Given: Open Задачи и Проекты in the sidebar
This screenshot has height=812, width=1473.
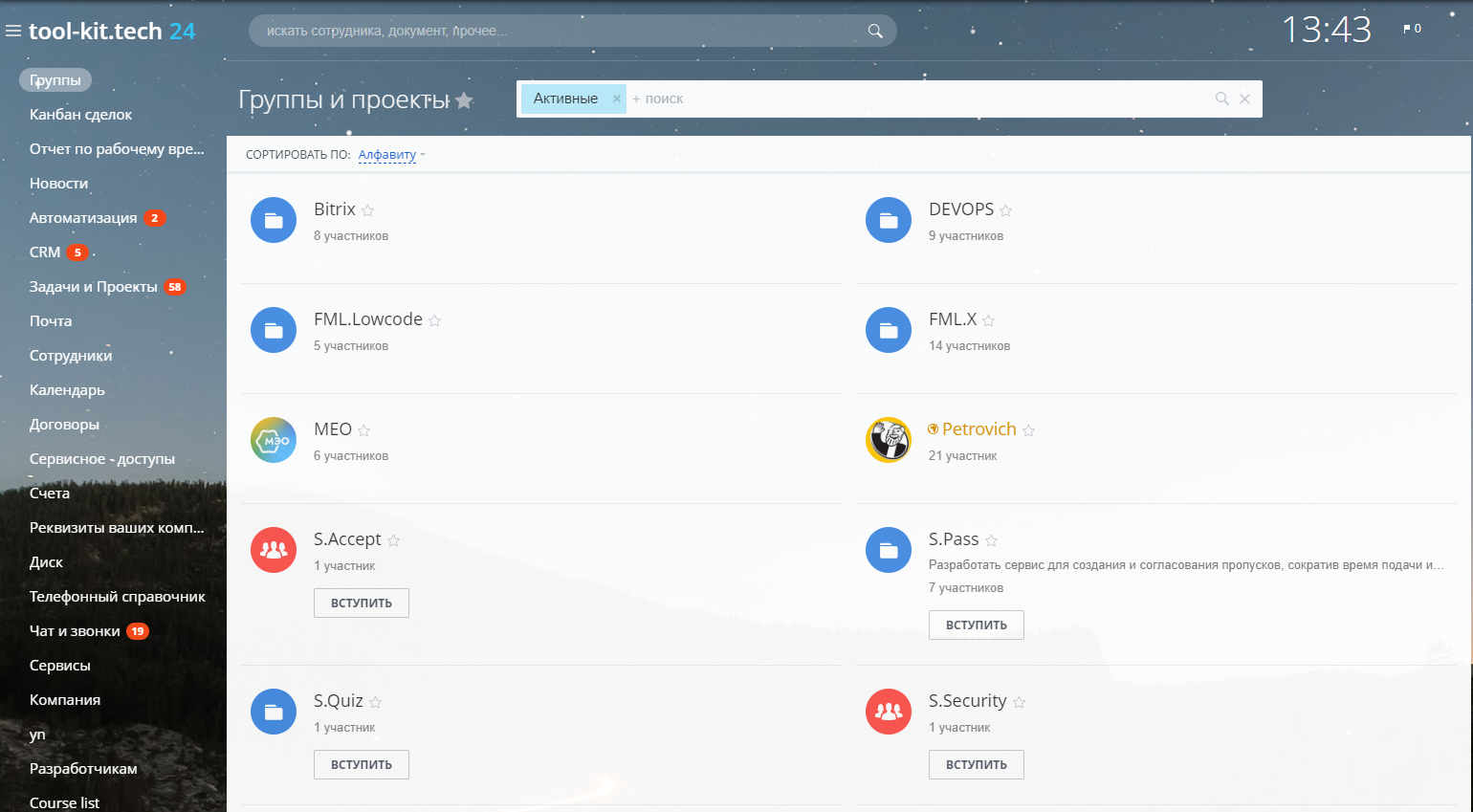Looking at the screenshot, I should [94, 287].
